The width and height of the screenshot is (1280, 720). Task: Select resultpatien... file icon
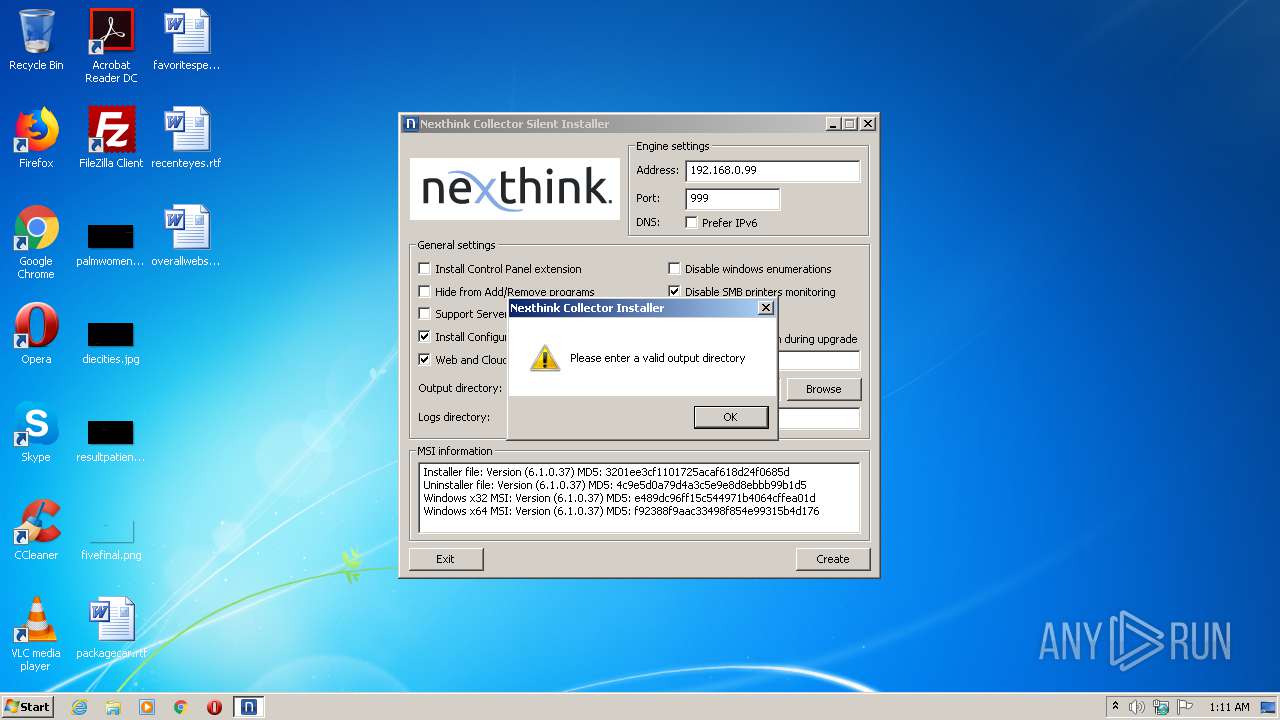pos(111,440)
